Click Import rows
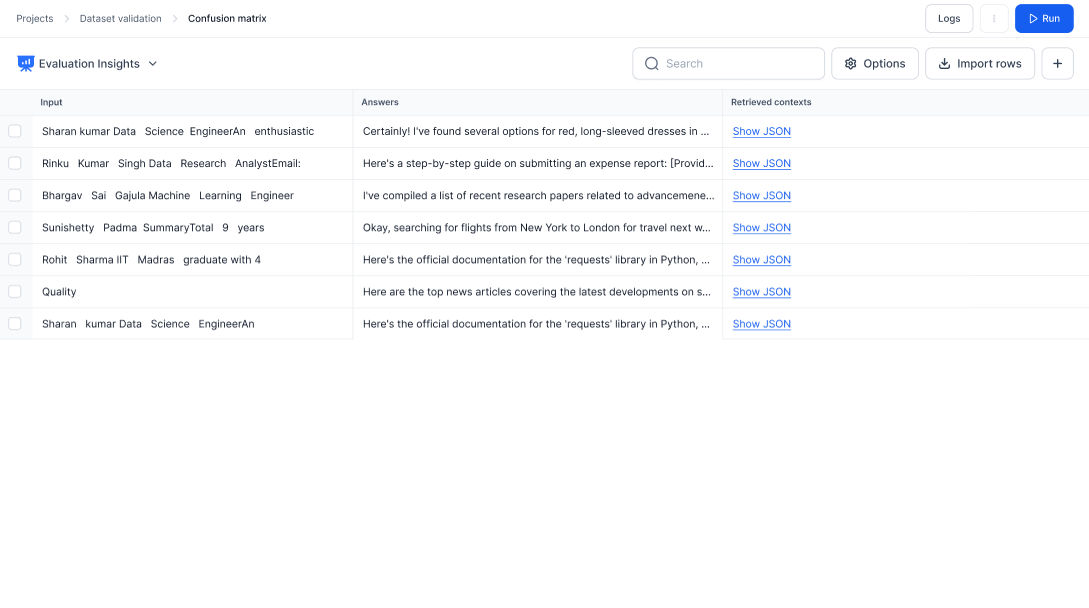The image size is (1089, 608). pyautogui.click(x=980, y=64)
